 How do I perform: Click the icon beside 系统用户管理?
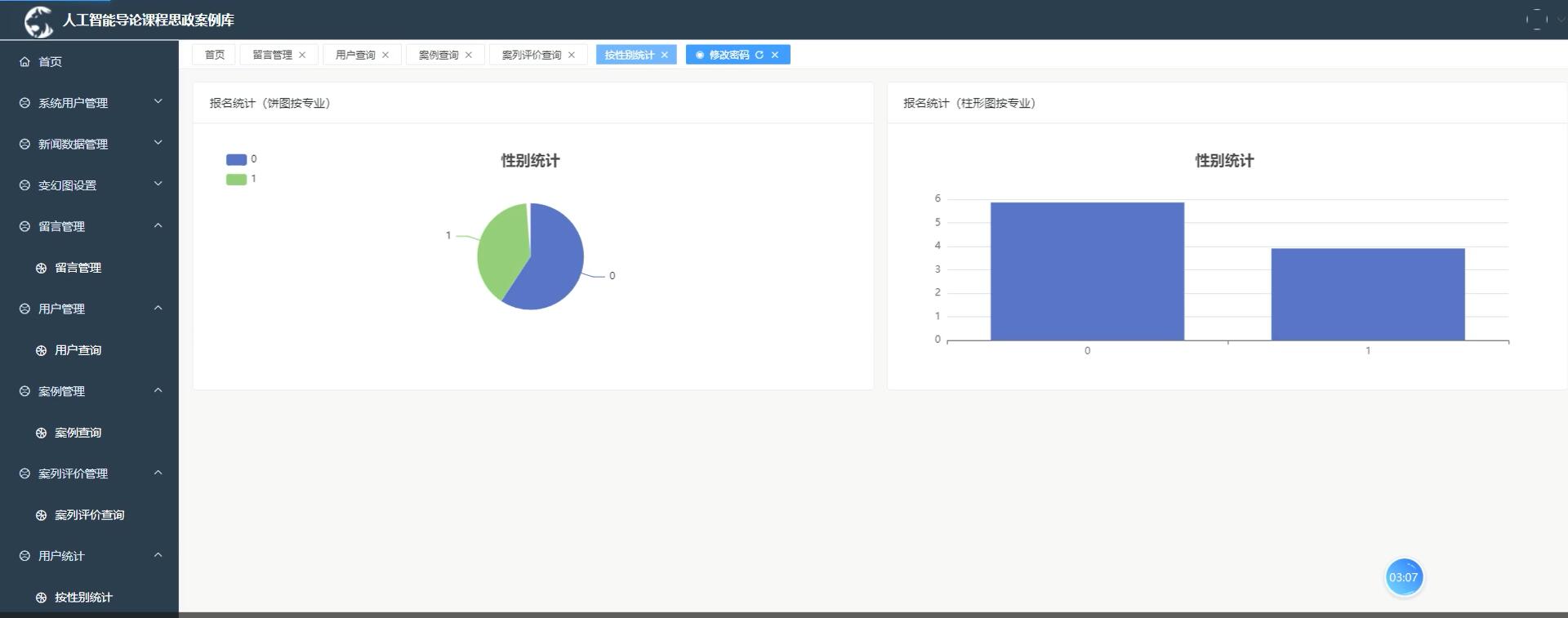point(24,103)
